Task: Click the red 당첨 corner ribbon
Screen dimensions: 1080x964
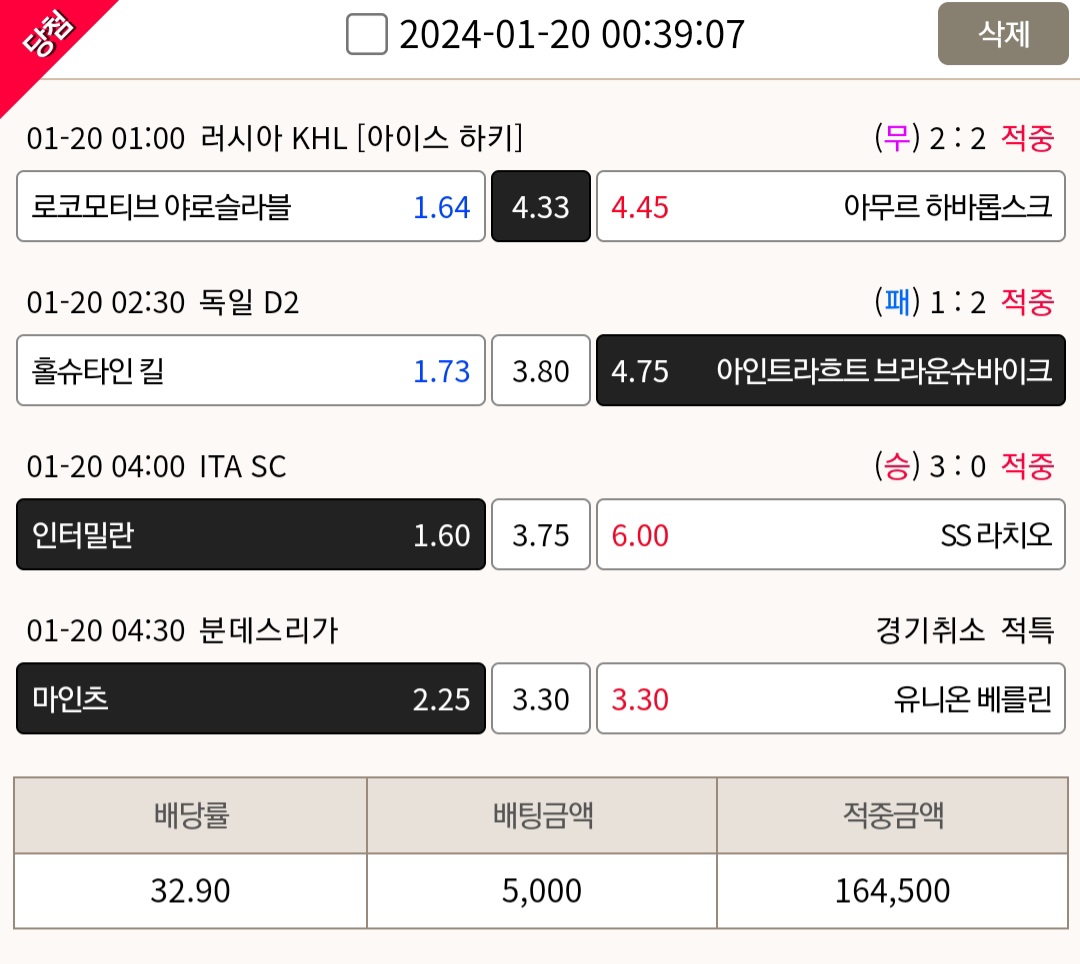Action: click(43, 38)
